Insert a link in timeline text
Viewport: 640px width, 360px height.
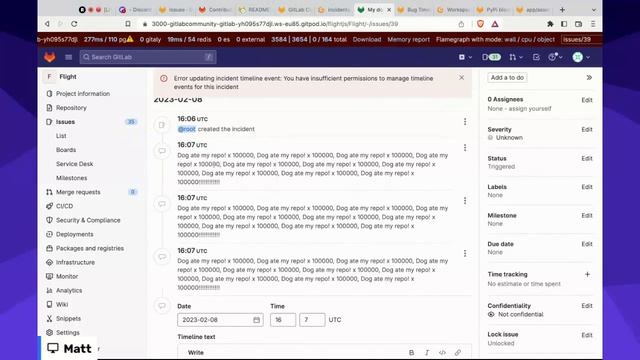458,353
